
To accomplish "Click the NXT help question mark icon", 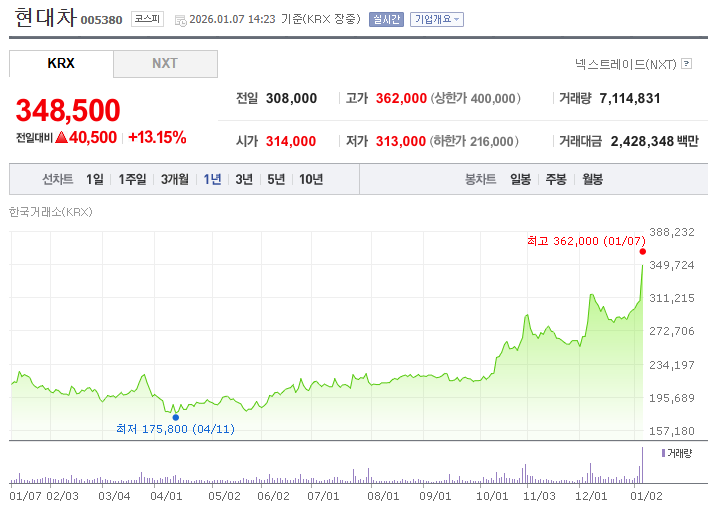I will (686, 64).
